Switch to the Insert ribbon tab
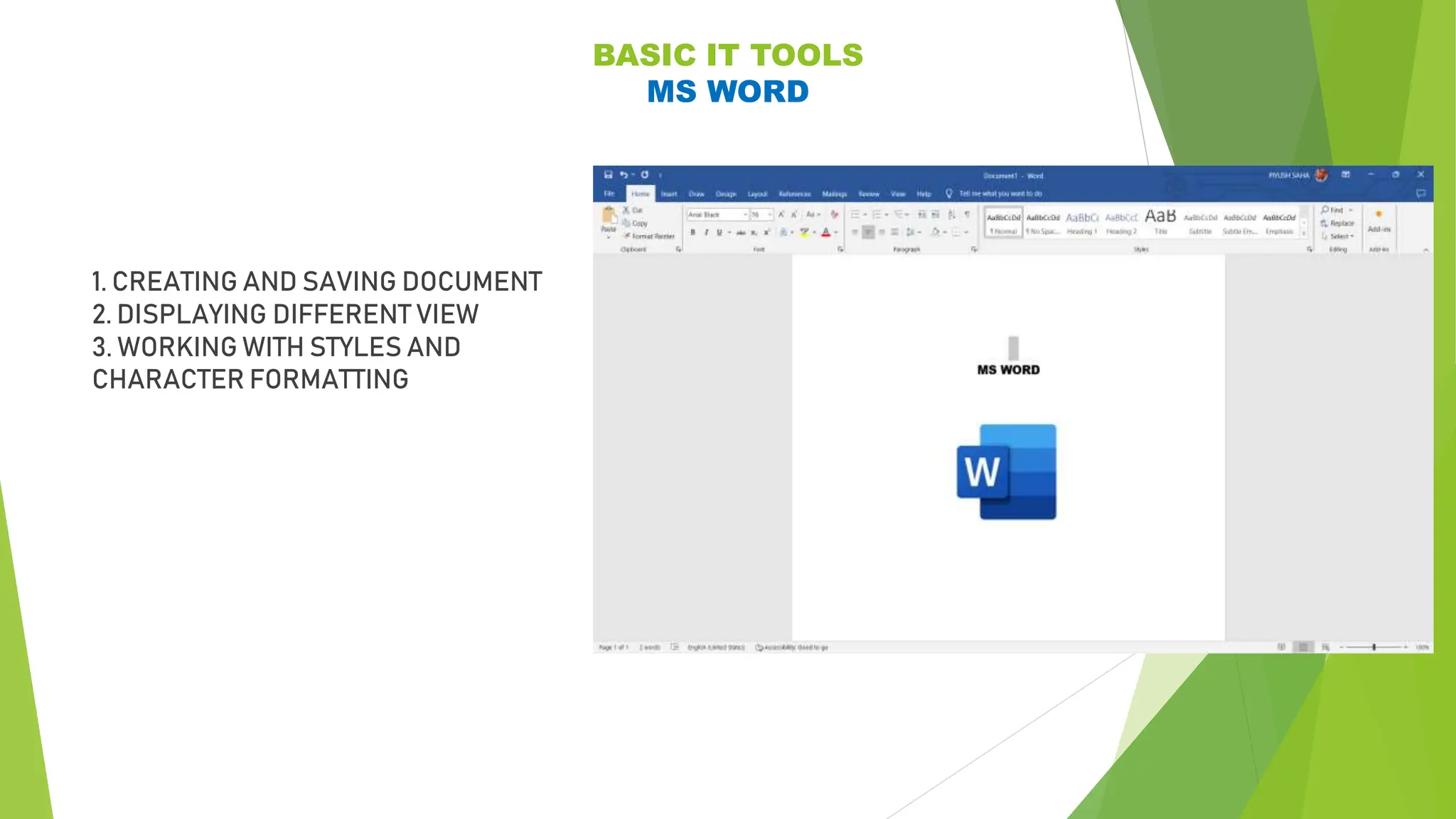Viewport: 1456px width, 819px height. [x=669, y=194]
